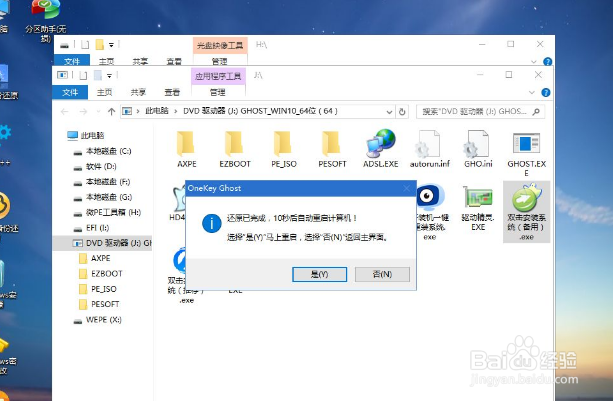
Task: Open 共享 tab in J:\ window
Action: coord(138,92)
